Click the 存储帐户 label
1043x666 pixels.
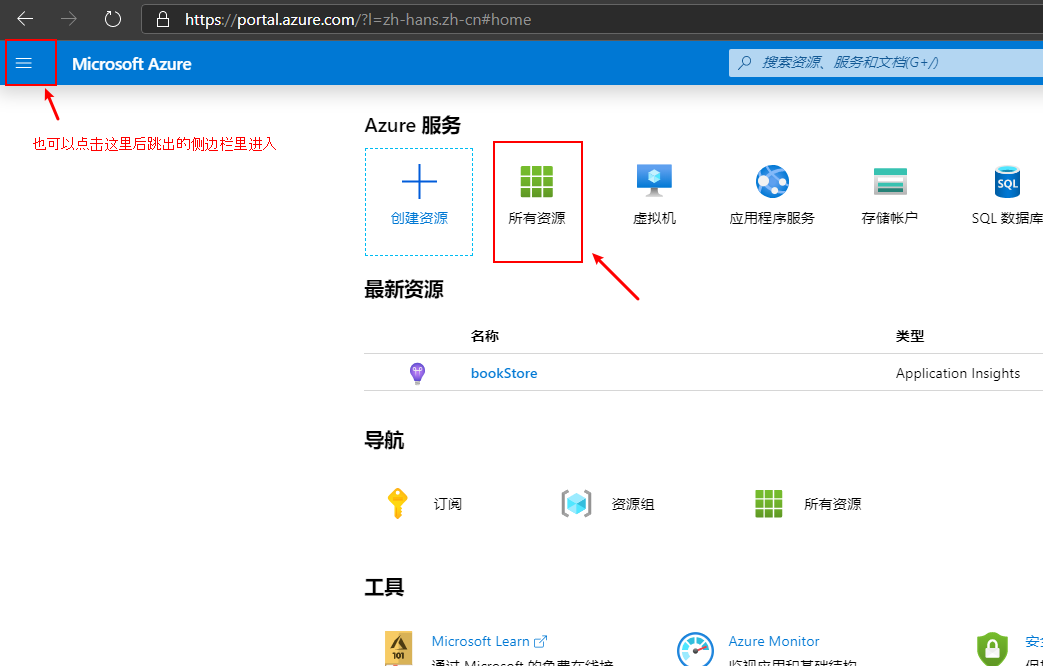click(x=890, y=218)
